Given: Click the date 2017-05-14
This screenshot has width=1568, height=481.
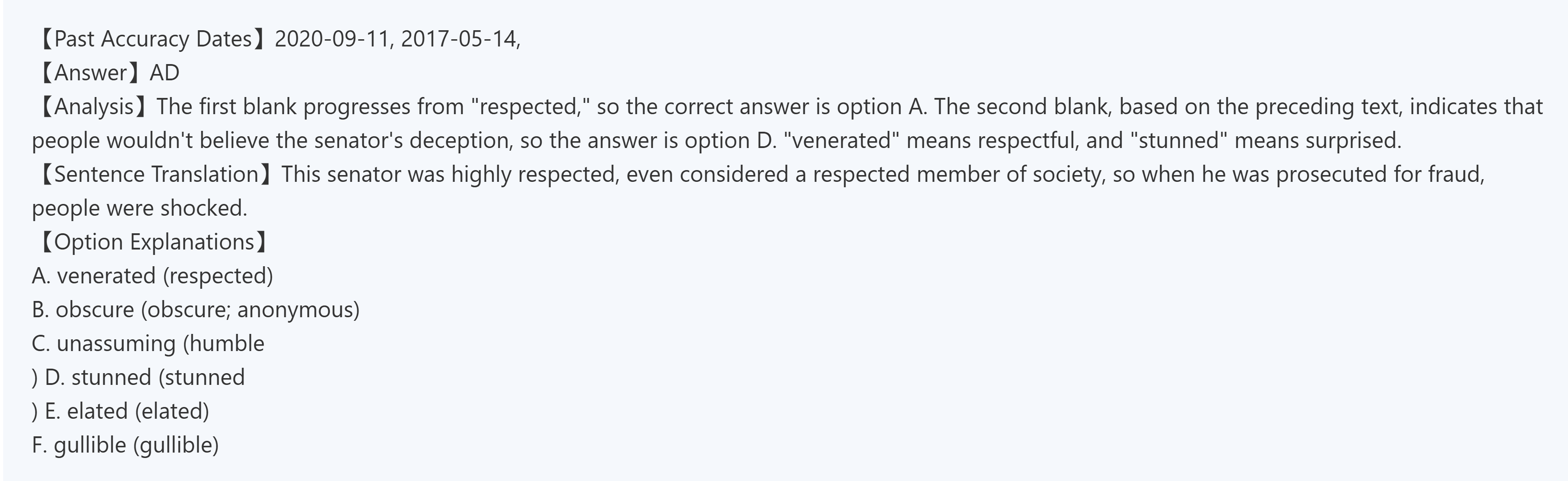Looking at the screenshot, I should pos(458,39).
